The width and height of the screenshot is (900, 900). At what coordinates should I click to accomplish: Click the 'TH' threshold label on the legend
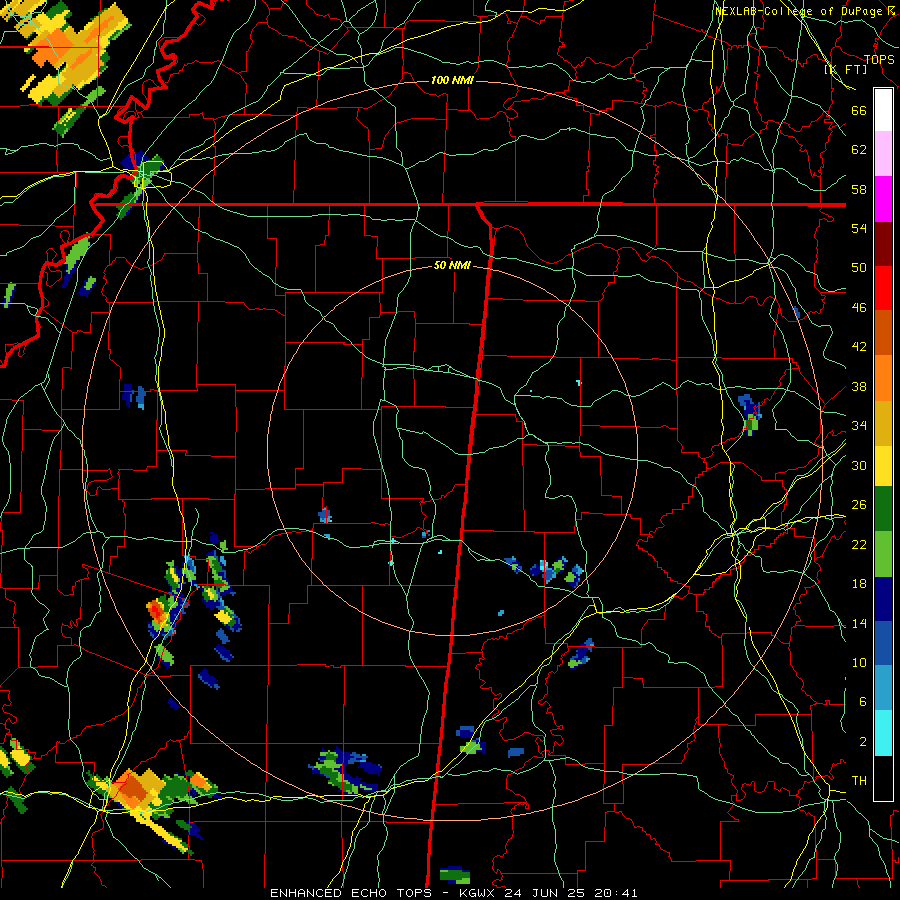(859, 781)
